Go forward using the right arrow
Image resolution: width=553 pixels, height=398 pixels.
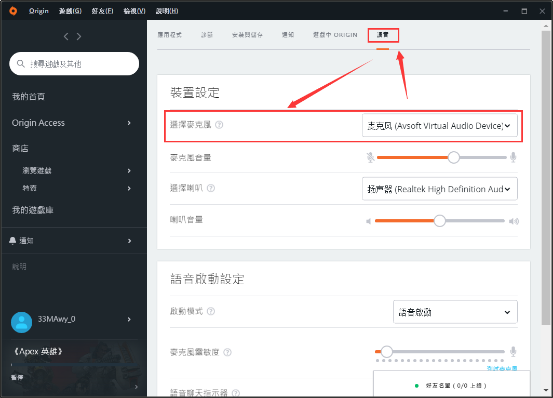coord(79,37)
